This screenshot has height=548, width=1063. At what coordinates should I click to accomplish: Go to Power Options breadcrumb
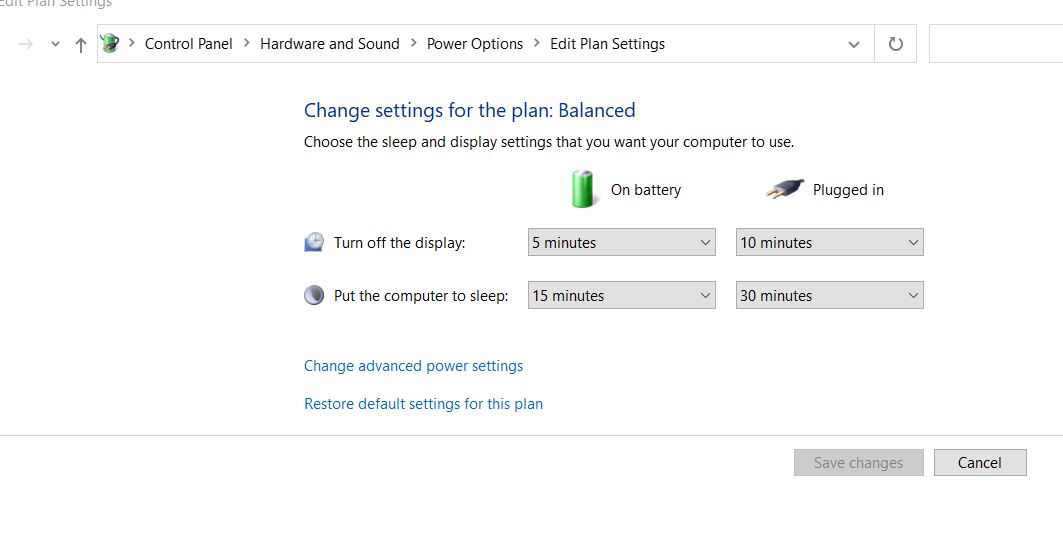pyautogui.click(x=475, y=44)
